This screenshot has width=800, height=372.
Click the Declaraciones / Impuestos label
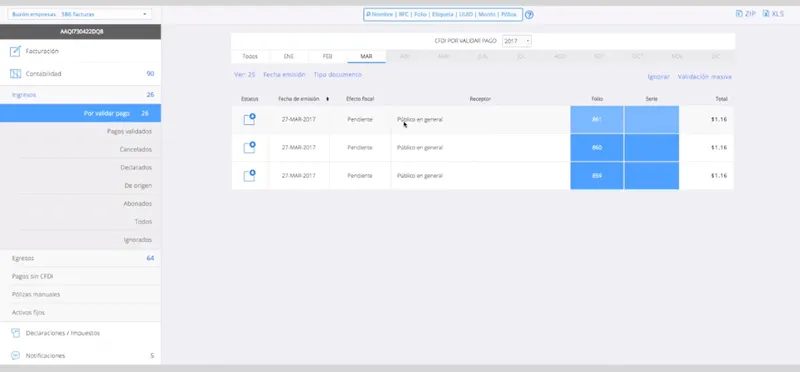pyautogui.click(x=63, y=333)
